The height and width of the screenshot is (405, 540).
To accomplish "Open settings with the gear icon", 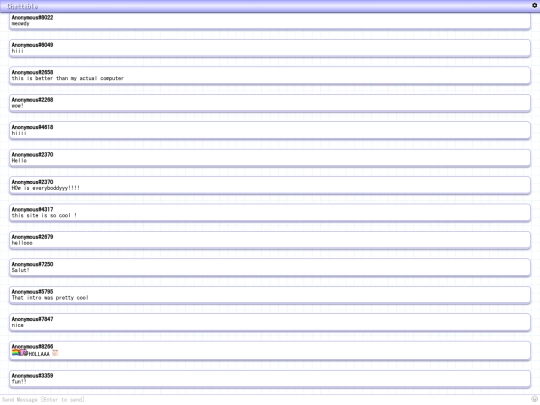I will click(x=534, y=5).
